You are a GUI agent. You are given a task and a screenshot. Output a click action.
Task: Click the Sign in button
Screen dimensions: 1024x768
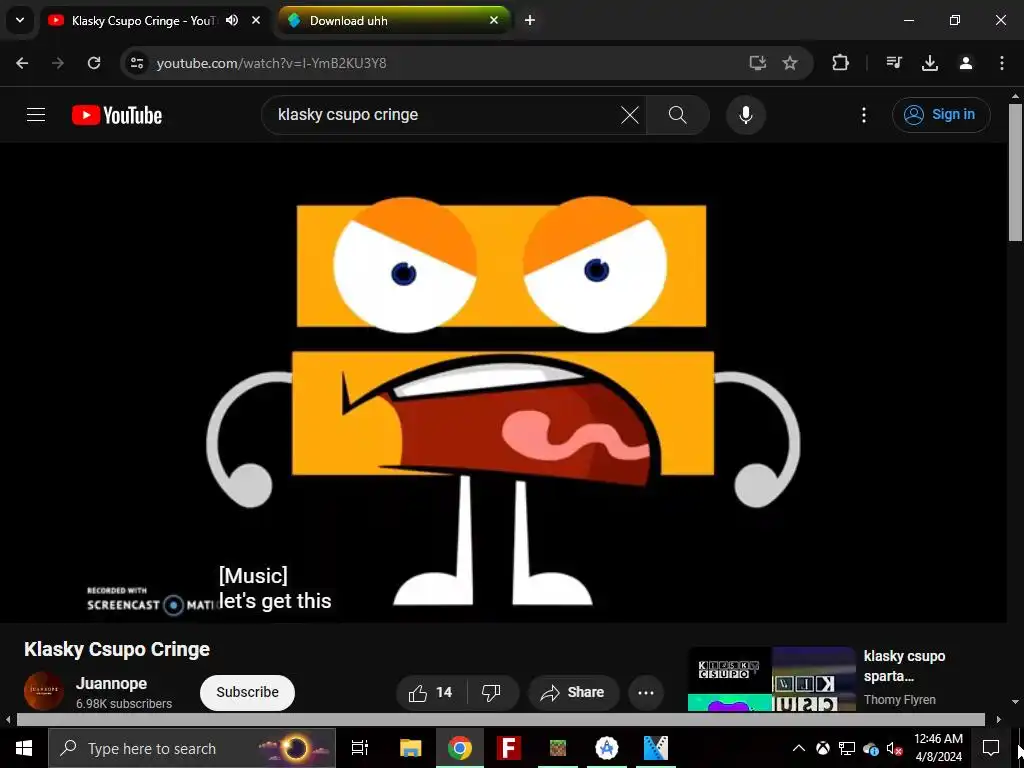pos(940,115)
